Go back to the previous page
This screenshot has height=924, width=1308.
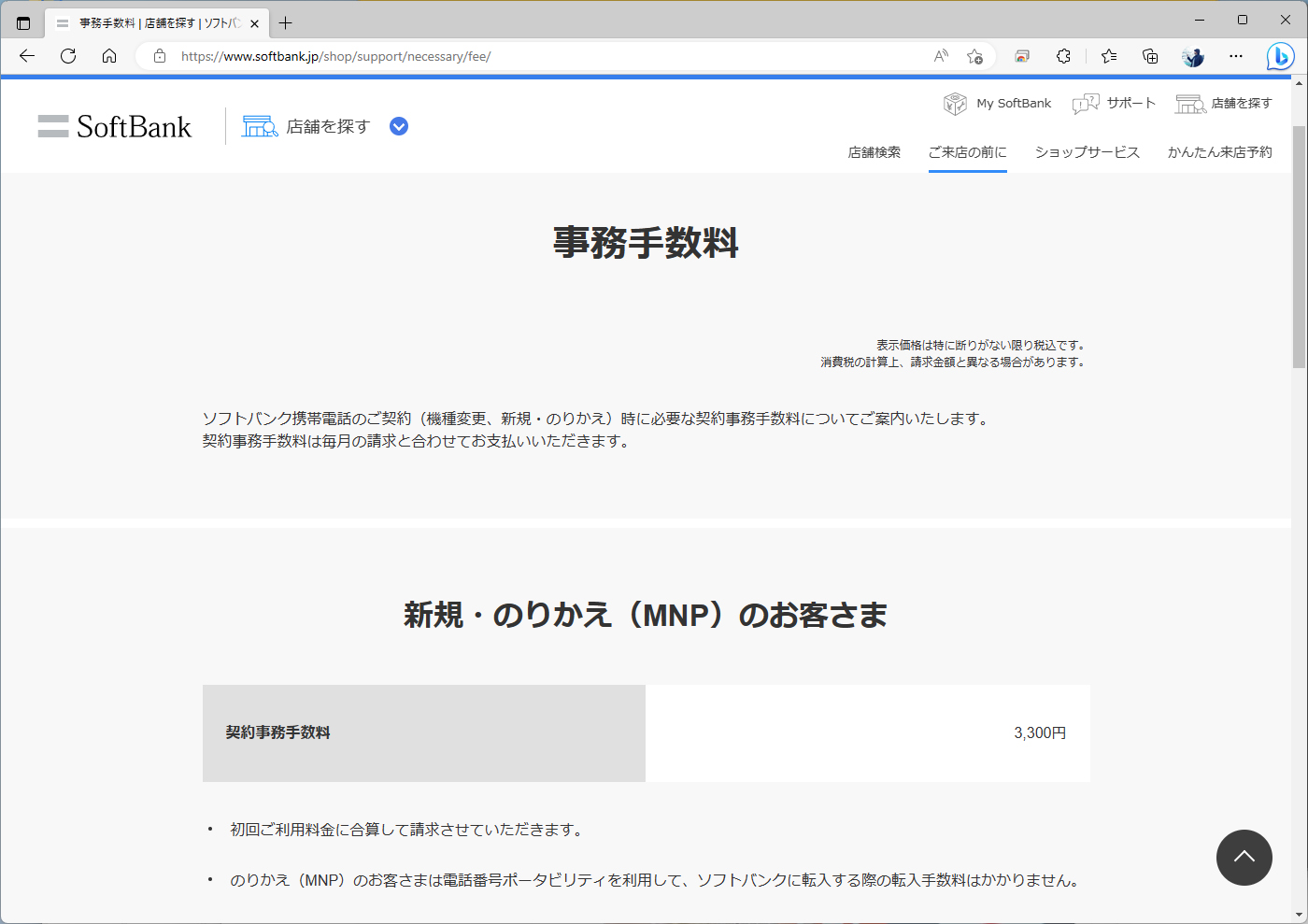pyautogui.click(x=27, y=56)
